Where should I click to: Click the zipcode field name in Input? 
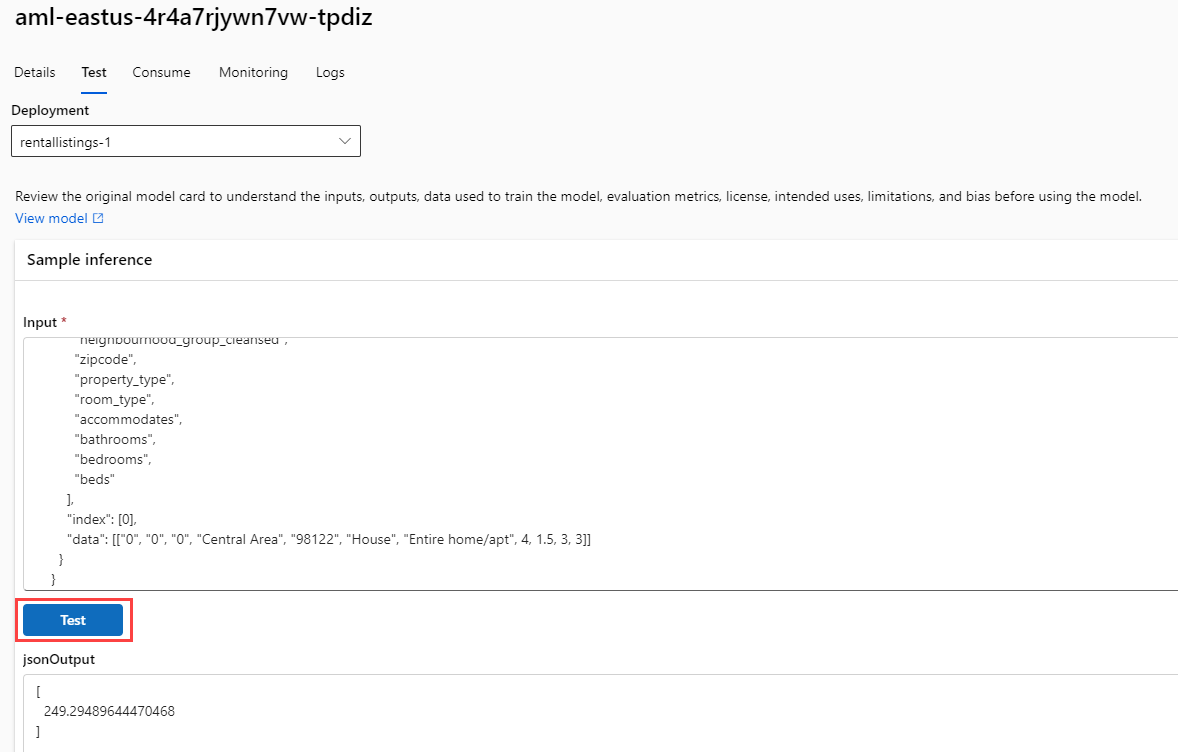click(103, 359)
